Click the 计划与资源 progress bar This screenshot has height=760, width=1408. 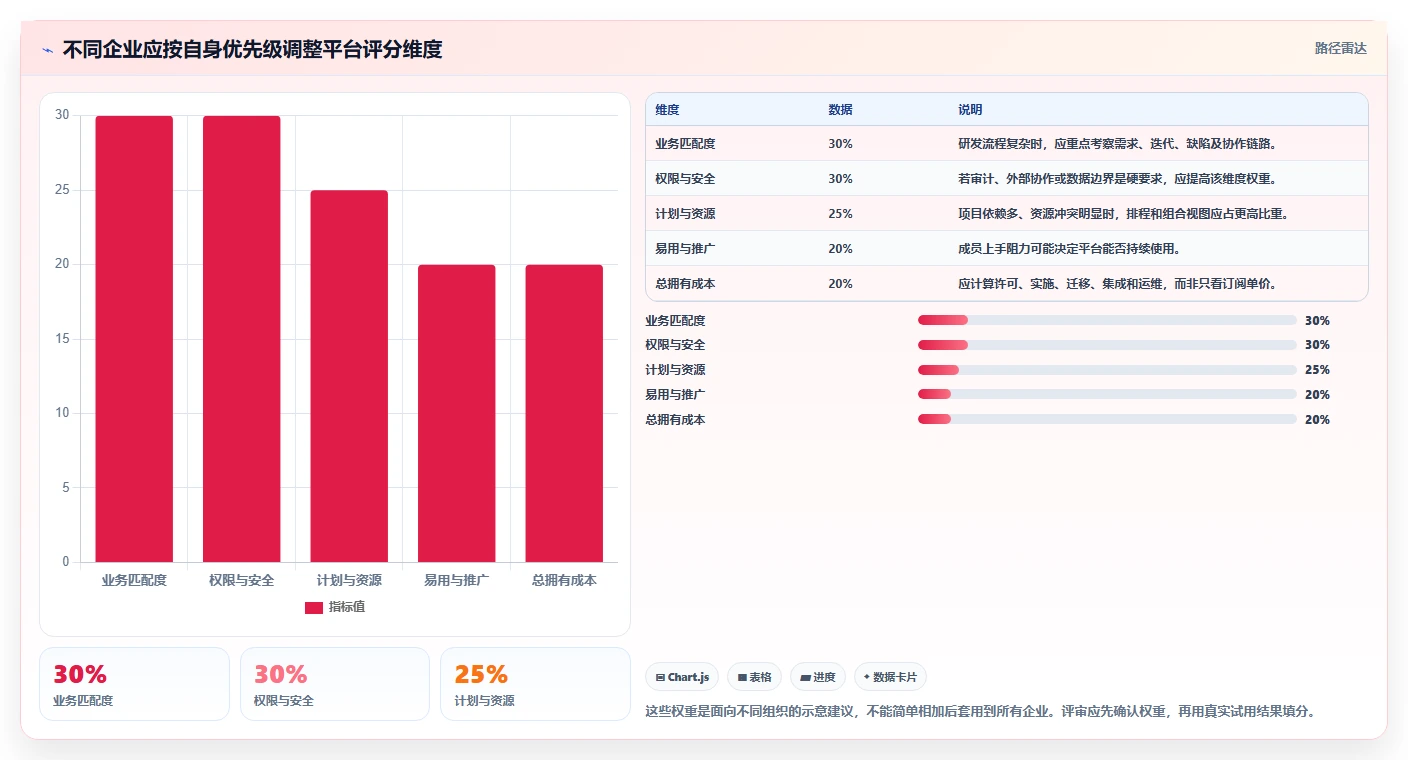click(x=1107, y=370)
